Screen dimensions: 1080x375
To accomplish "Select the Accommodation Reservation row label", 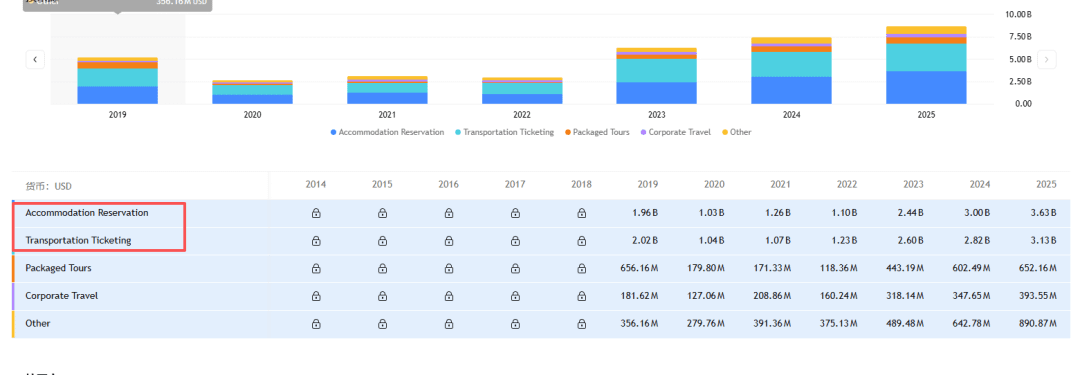I will point(87,213).
